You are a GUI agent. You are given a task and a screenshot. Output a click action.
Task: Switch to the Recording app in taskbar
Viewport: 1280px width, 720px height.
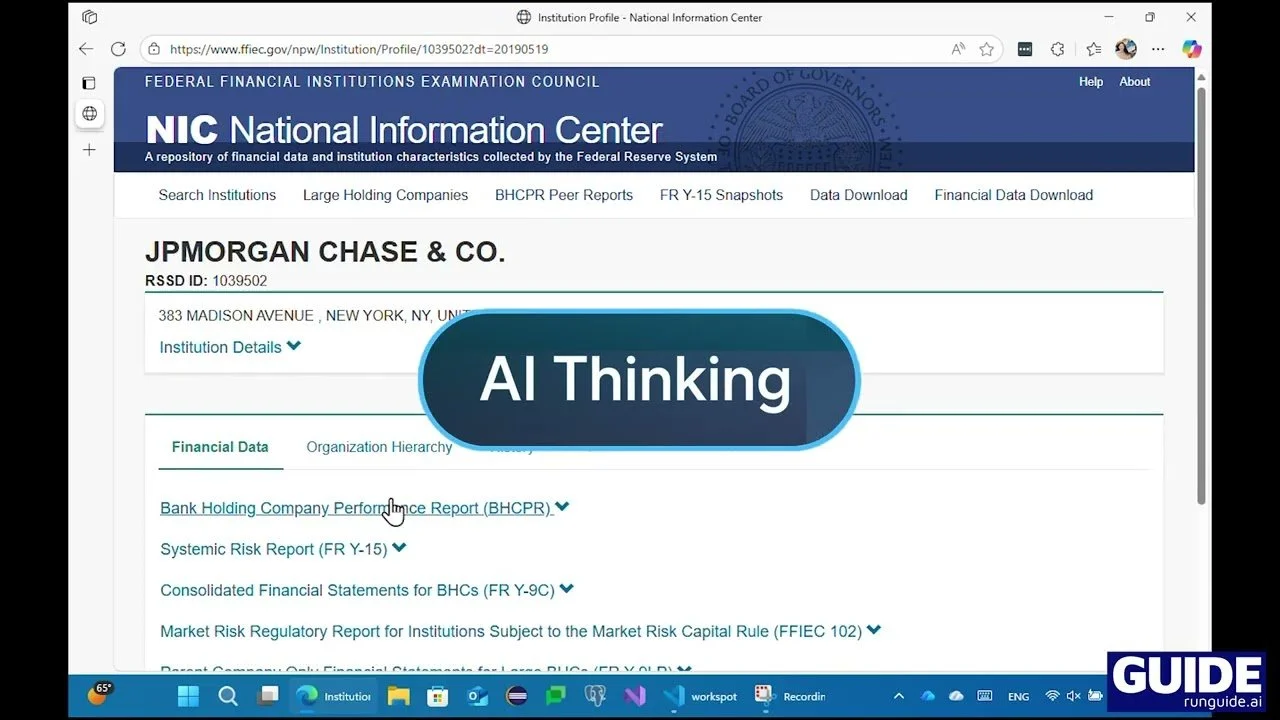point(790,696)
